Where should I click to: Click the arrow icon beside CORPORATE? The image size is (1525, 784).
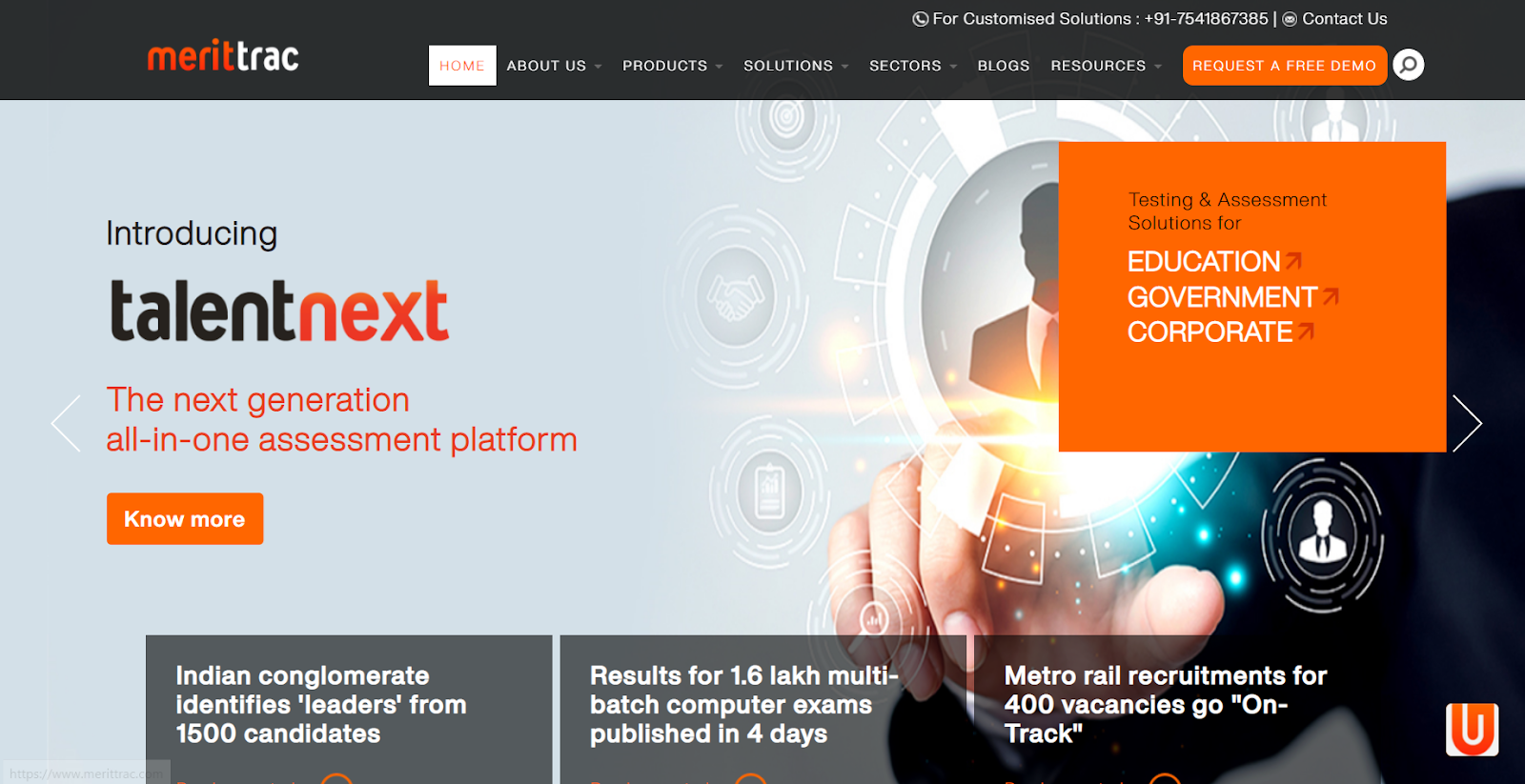(x=1306, y=332)
